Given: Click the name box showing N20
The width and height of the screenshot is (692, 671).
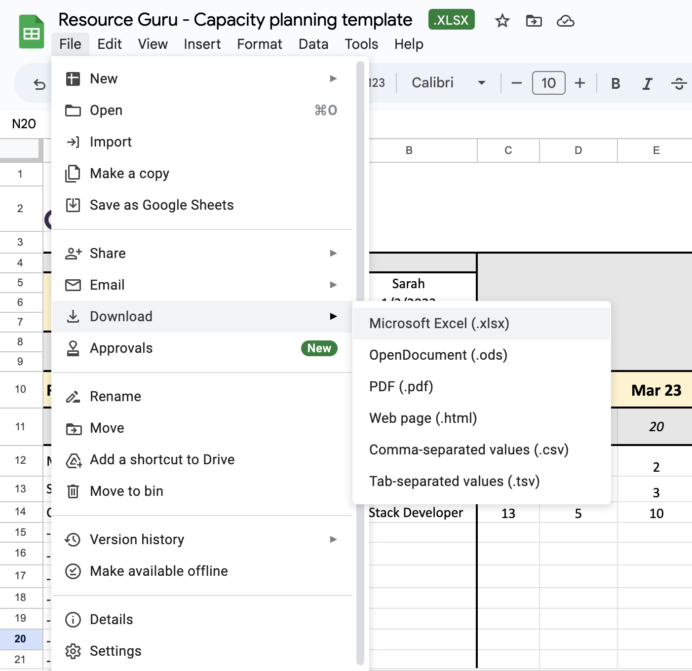Looking at the screenshot, I should coord(24,124).
